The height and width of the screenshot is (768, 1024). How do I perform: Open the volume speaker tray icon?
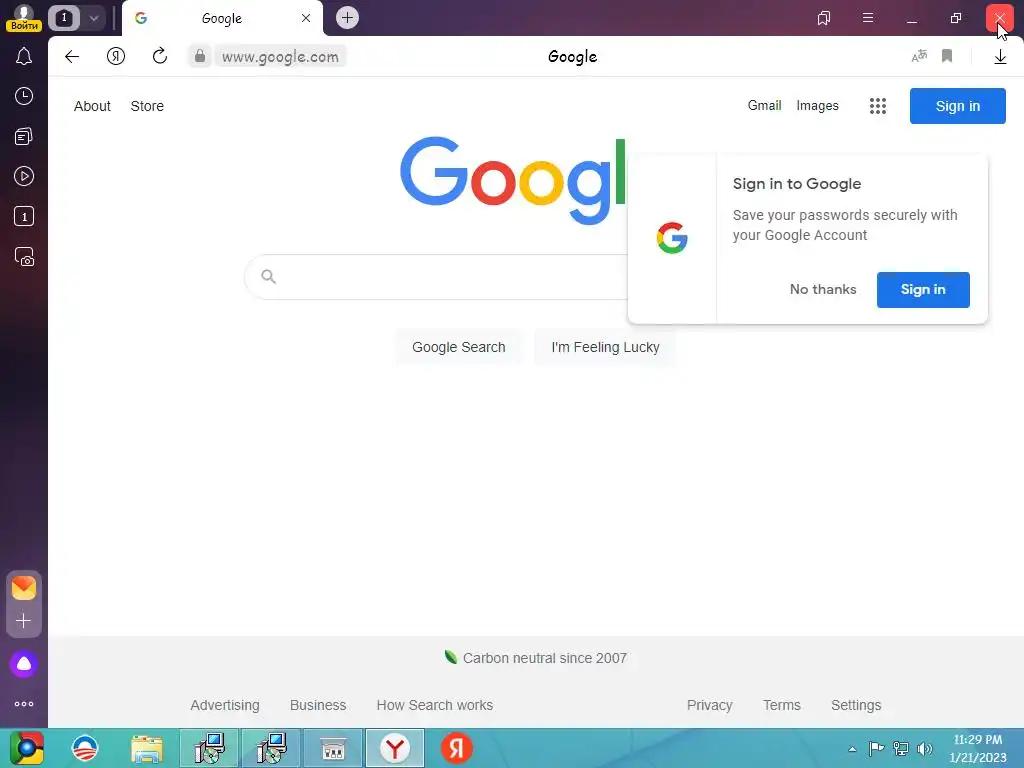click(924, 749)
